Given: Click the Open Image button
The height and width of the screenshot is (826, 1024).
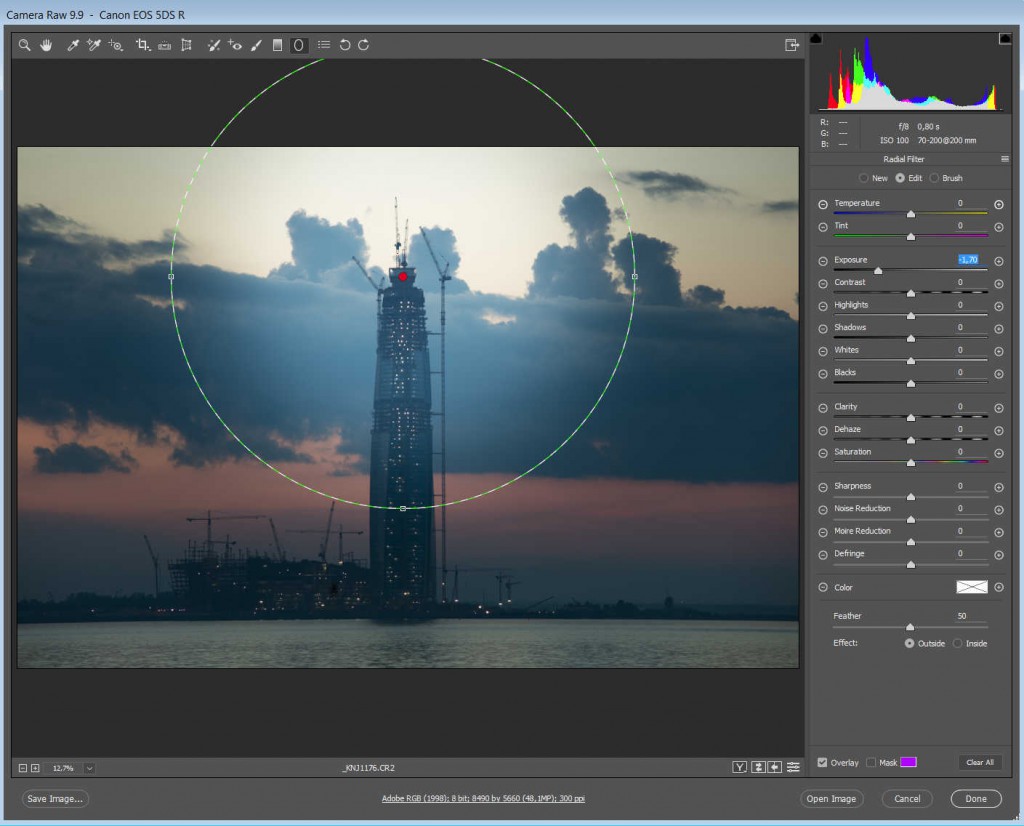Looking at the screenshot, I should [831, 798].
